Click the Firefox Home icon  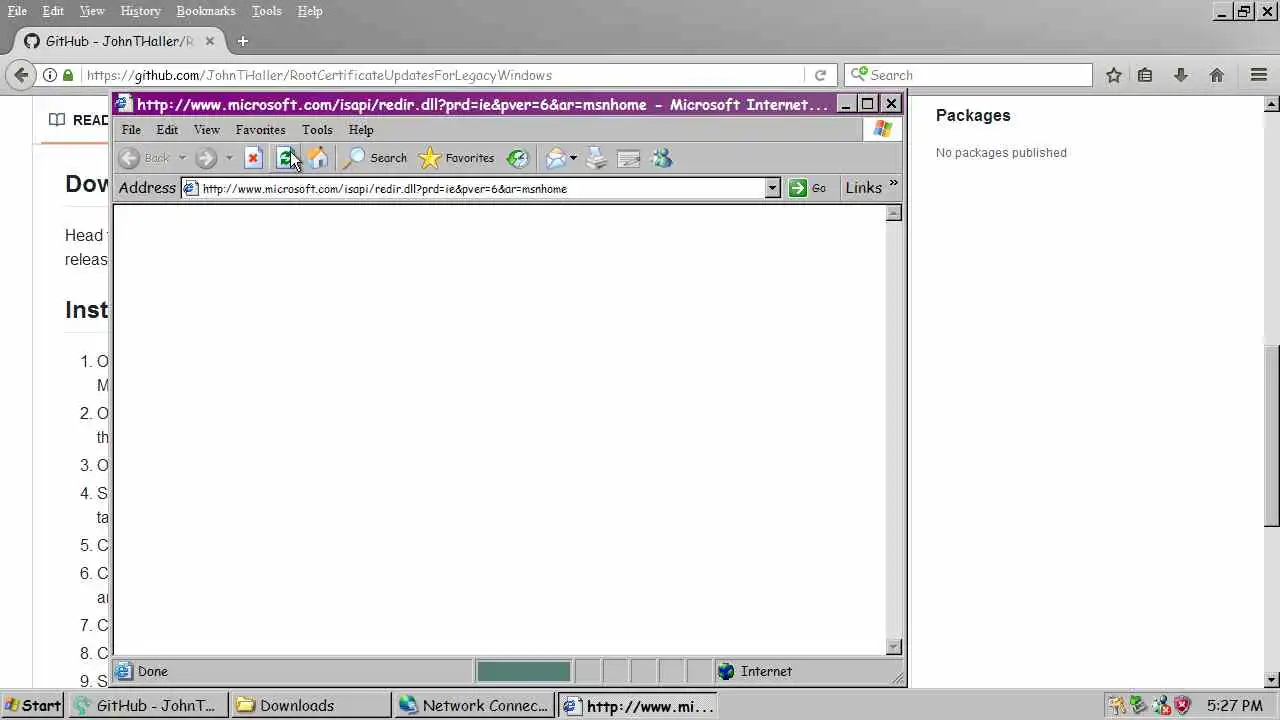coord(1217,75)
